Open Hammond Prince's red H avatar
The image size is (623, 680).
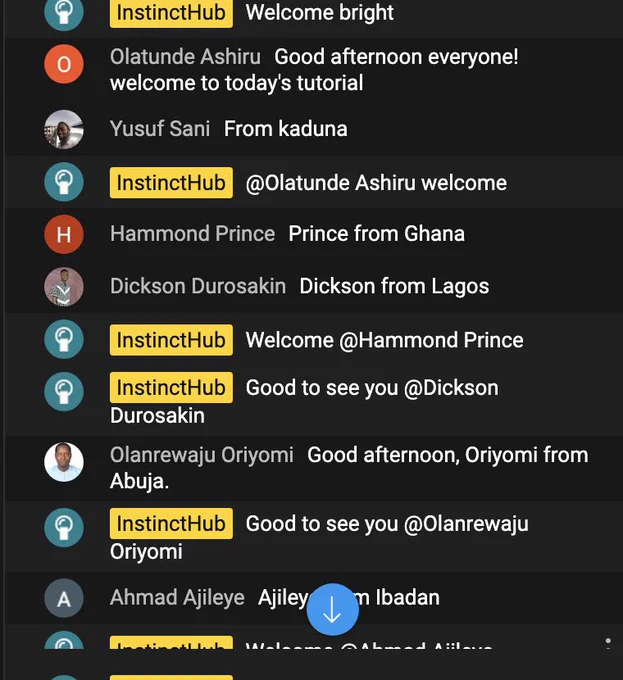64,234
